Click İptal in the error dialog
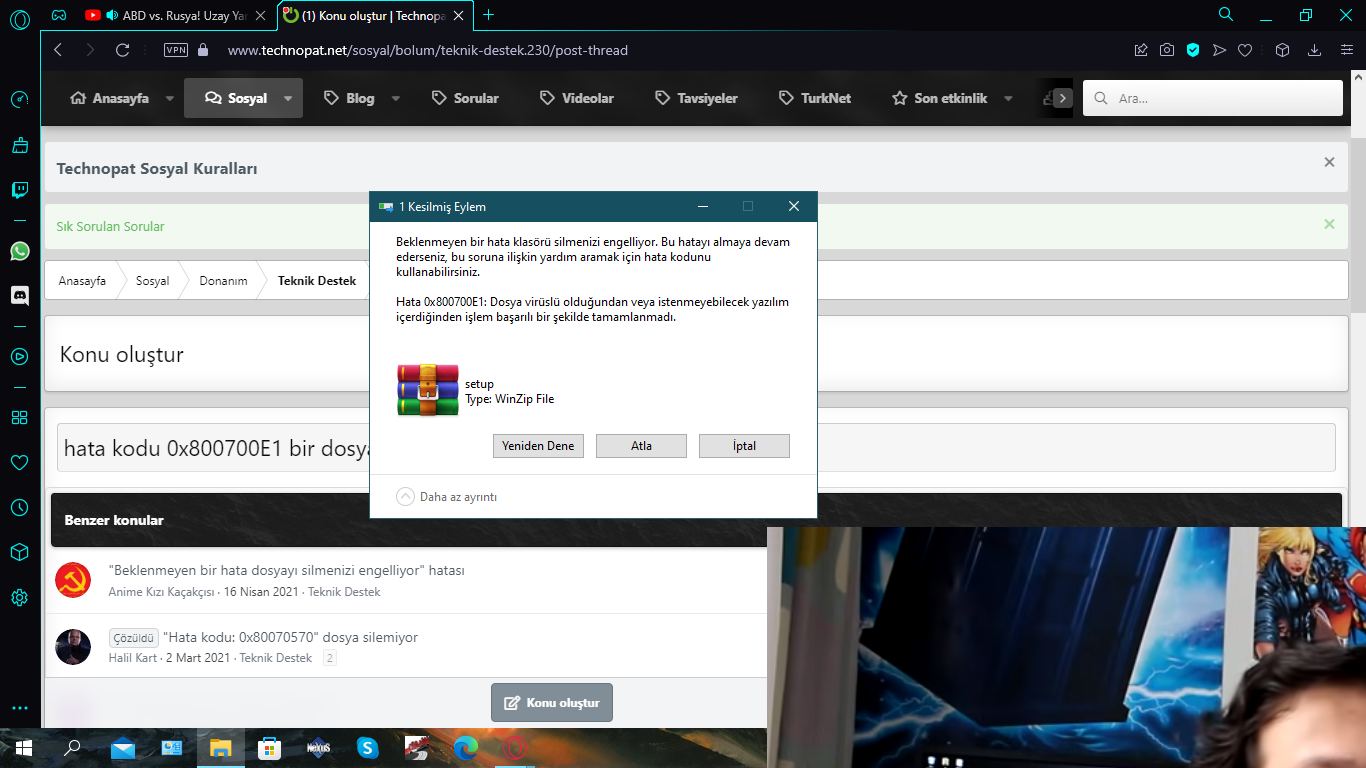Screen dimensions: 1366x768 coord(744,446)
